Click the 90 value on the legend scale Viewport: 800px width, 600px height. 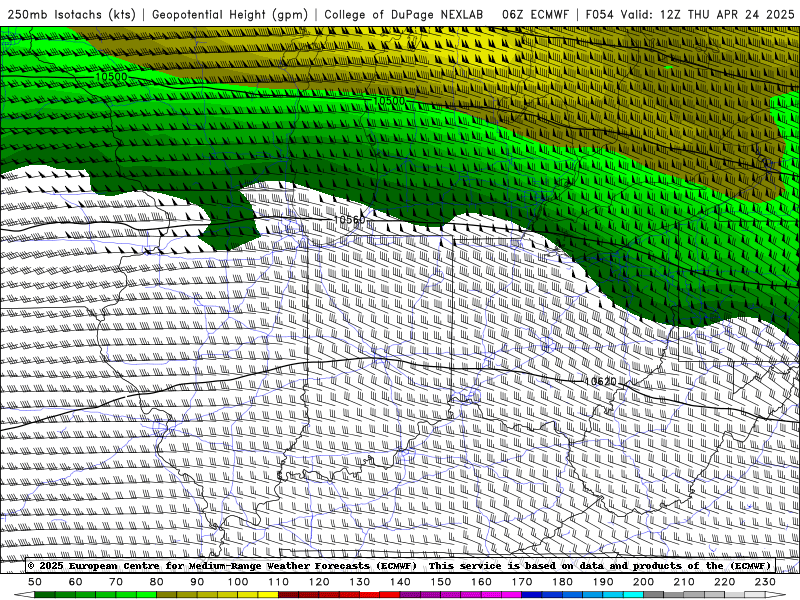(x=197, y=582)
